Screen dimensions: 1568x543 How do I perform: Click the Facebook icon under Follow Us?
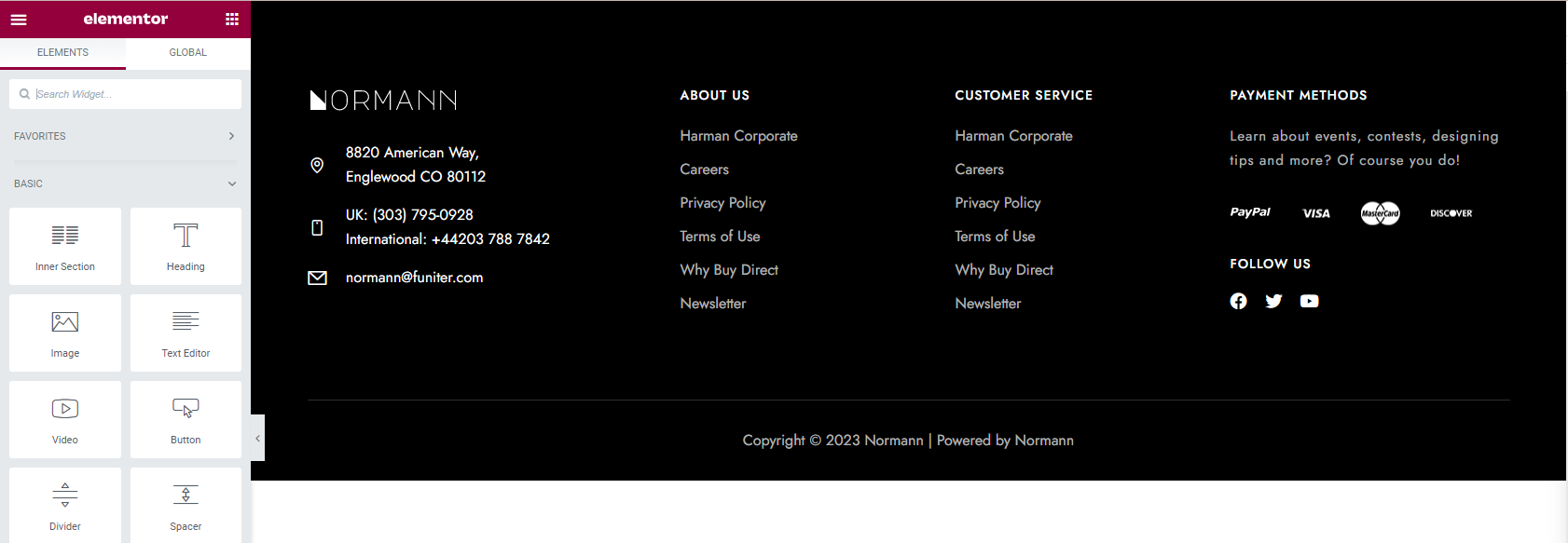point(1238,301)
